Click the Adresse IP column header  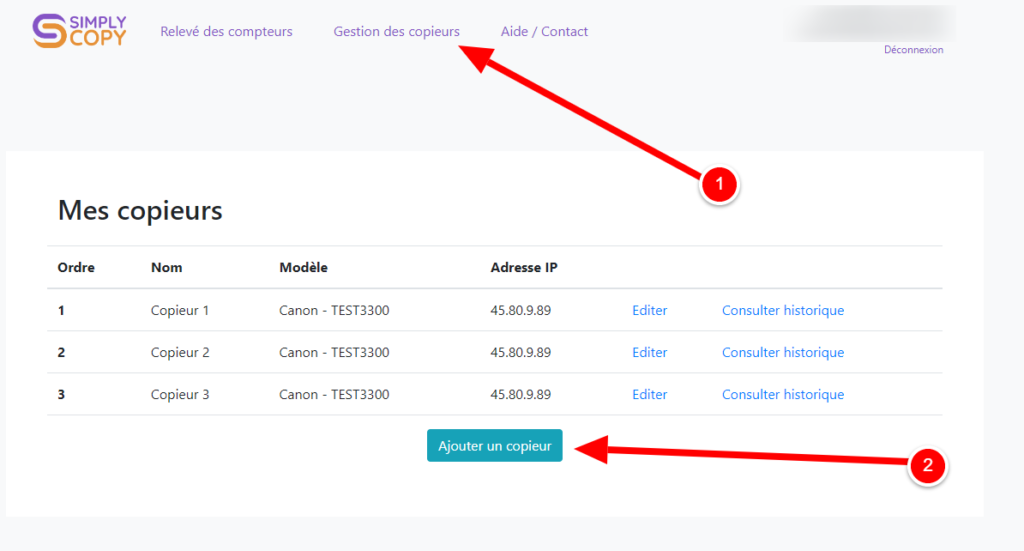[x=524, y=267]
